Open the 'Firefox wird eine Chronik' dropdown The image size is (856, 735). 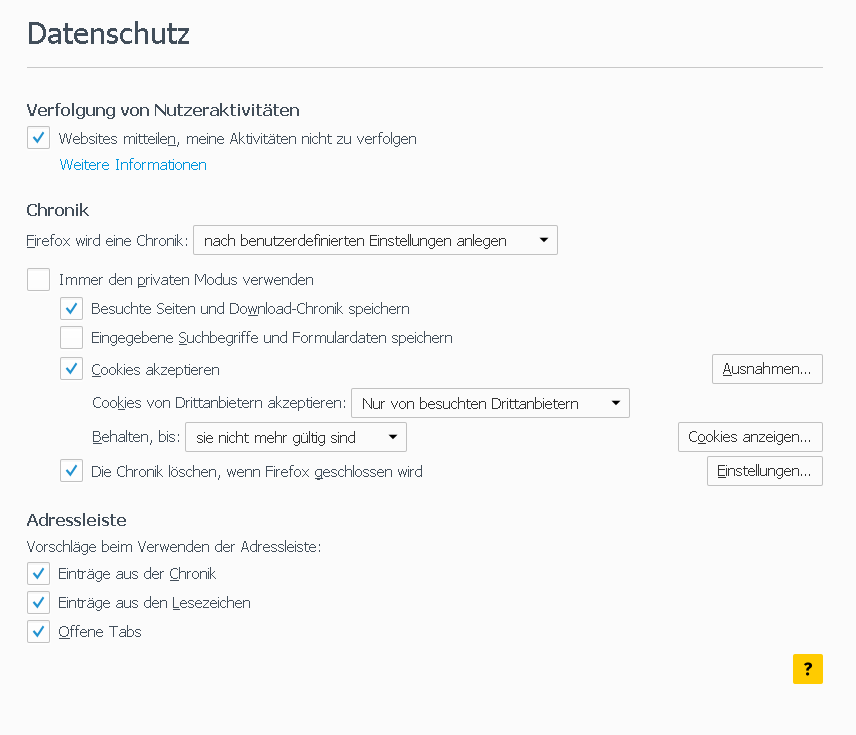(x=375, y=240)
